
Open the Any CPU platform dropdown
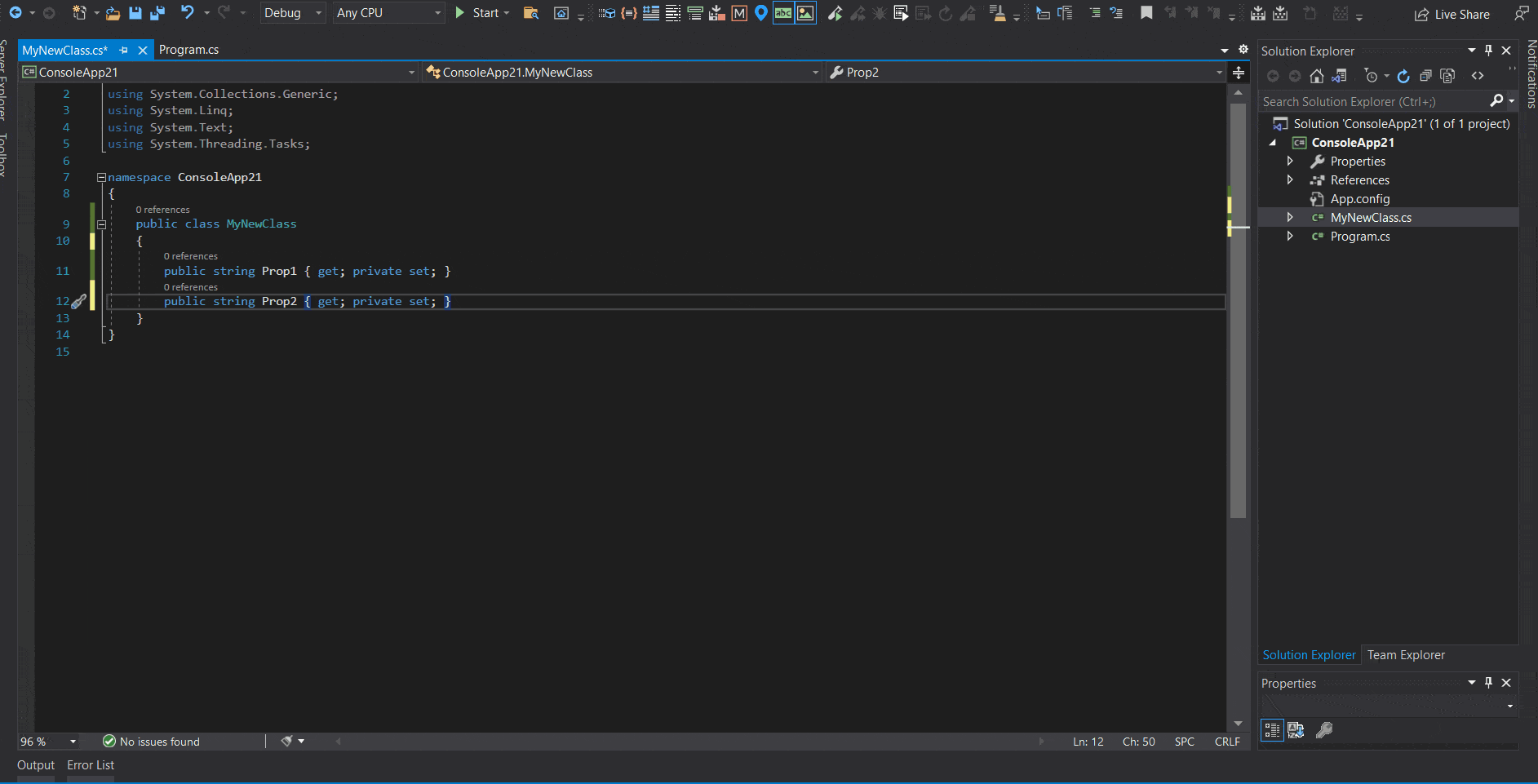(x=388, y=13)
